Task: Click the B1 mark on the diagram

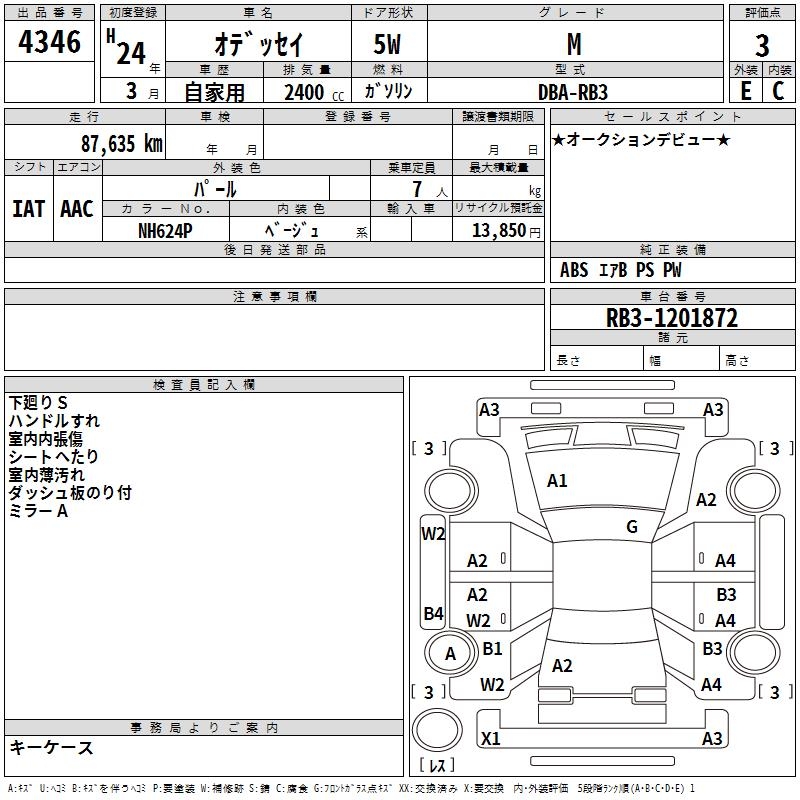Action: point(492,648)
